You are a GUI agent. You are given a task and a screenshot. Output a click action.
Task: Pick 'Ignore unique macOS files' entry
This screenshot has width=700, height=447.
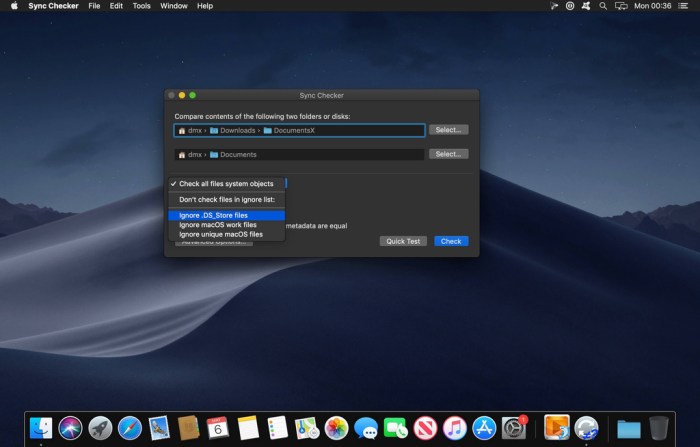(x=221, y=234)
